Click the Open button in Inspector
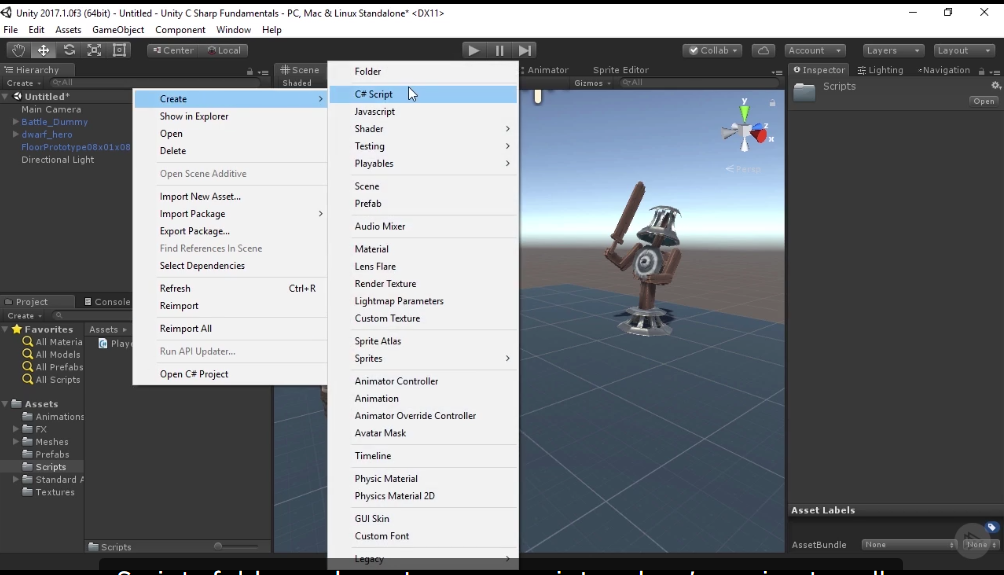The height and width of the screenshot is (575, 1004). [984, 101]
